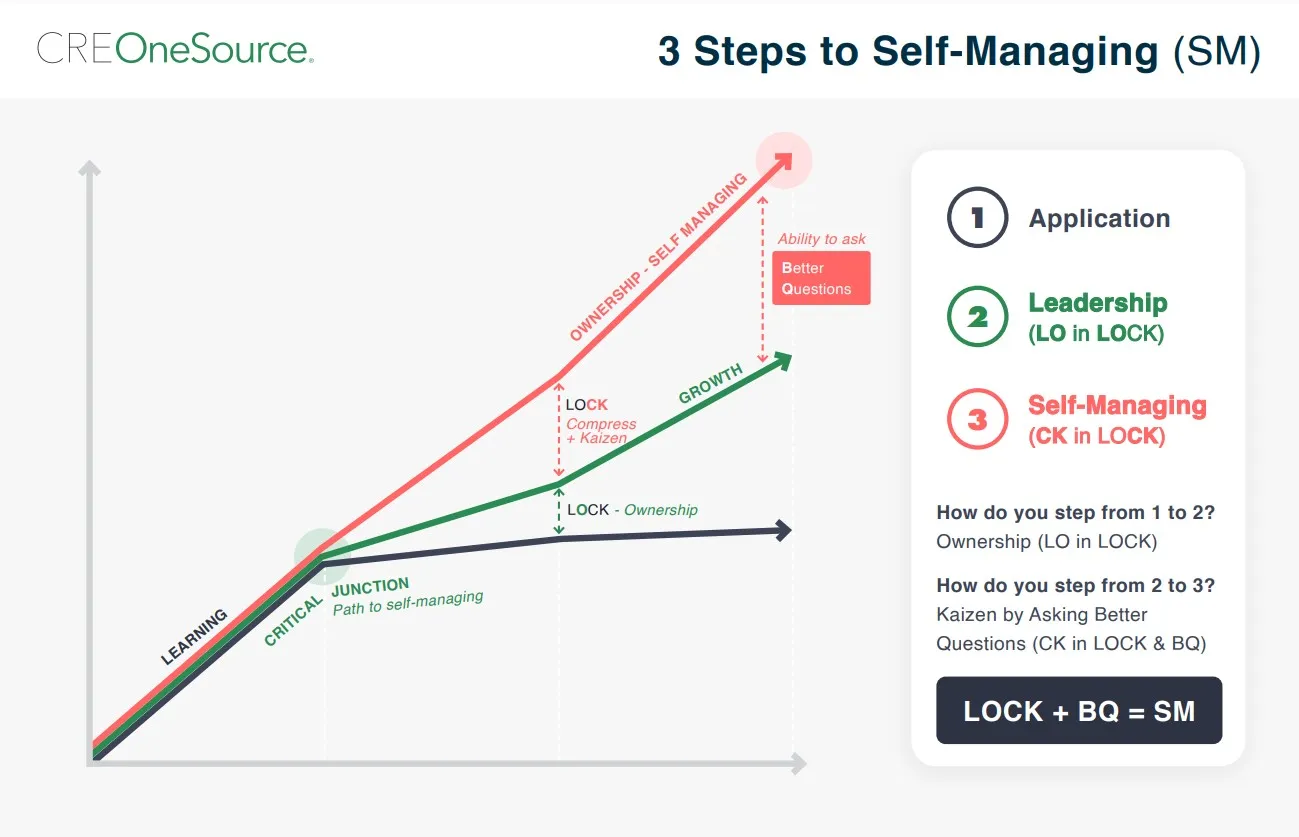1299x837 pixels.
Task: Select the green circle number 2
Action: (977, 317)
